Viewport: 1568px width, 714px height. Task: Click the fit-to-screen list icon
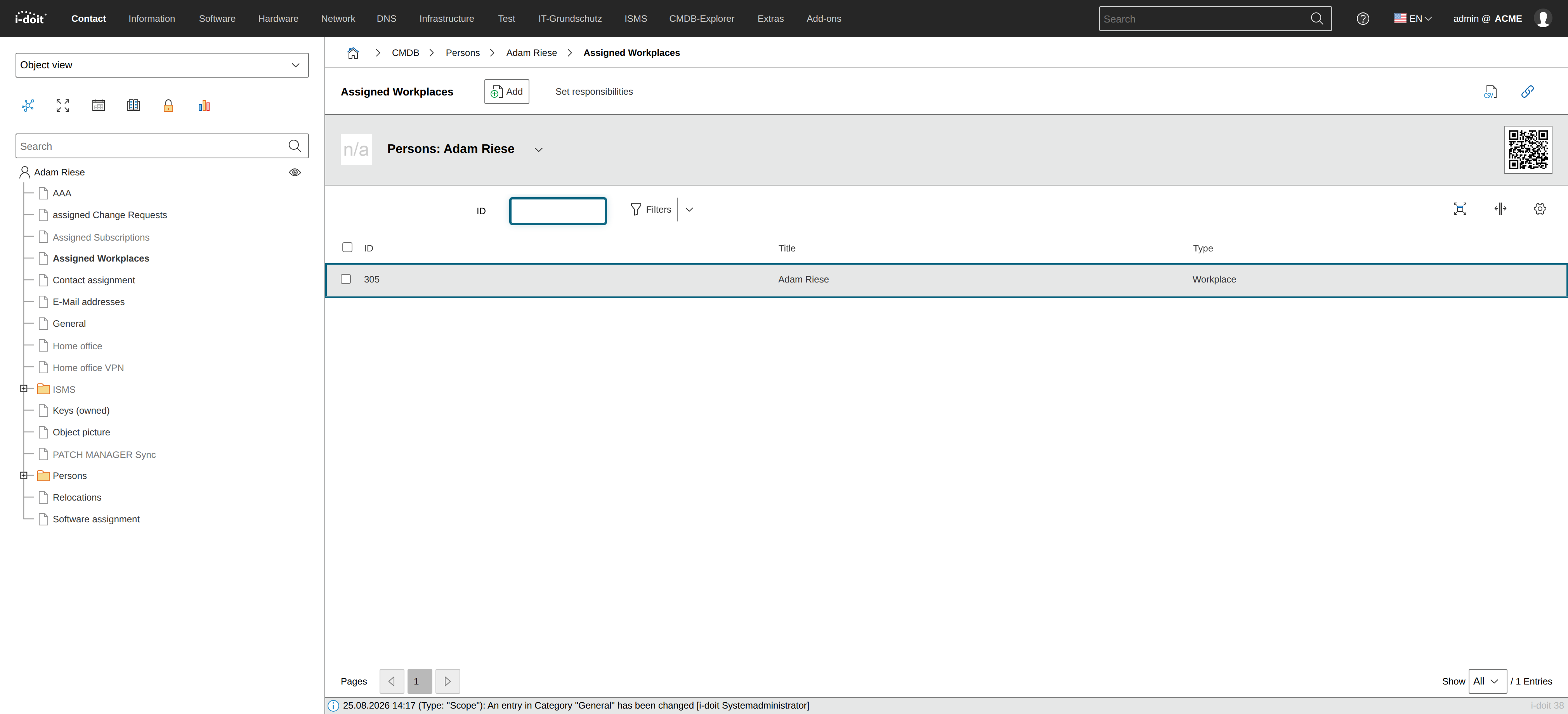click(x=1460, y=209)
